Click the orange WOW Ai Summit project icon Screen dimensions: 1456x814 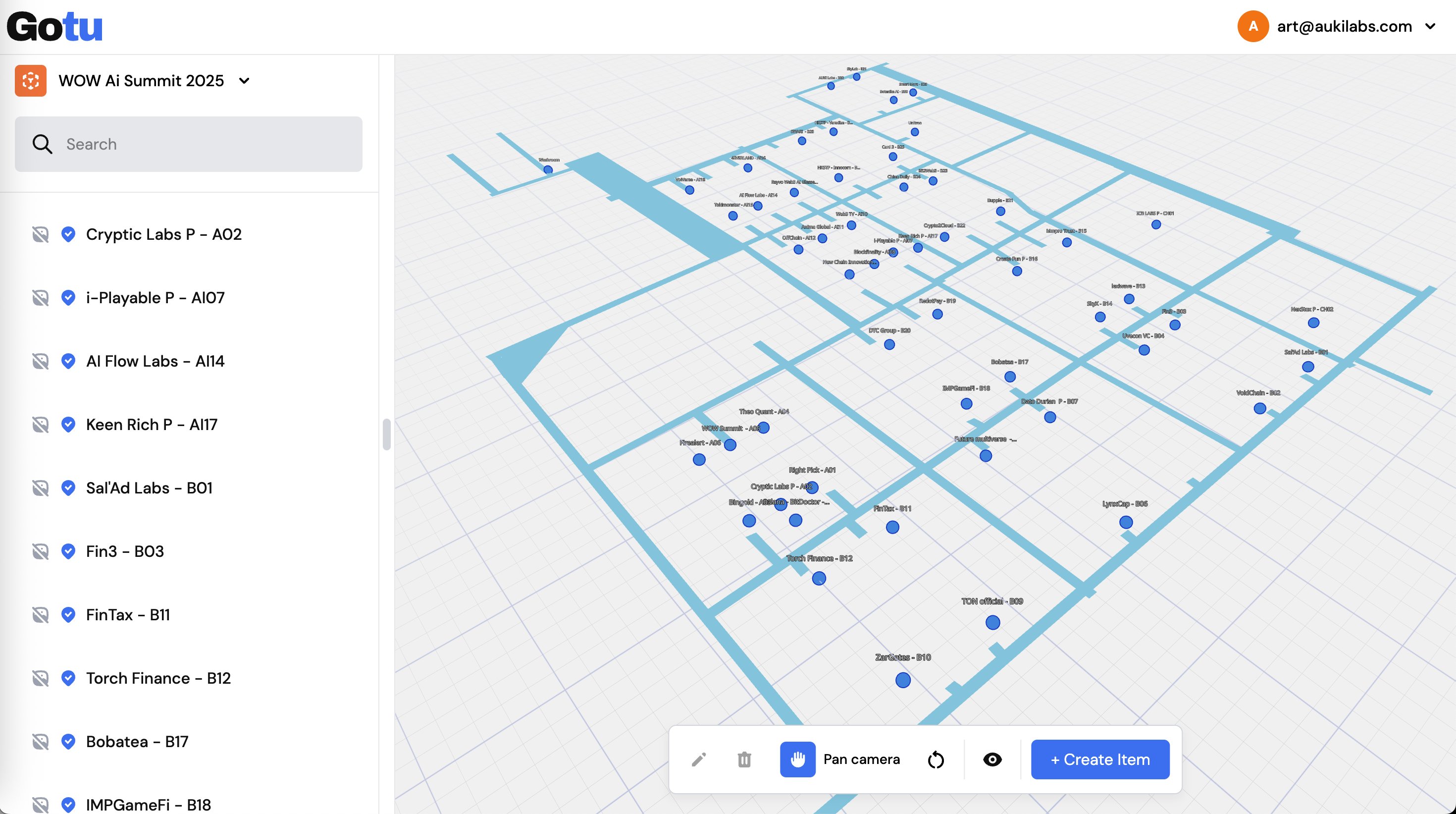(x=31, y=81)
